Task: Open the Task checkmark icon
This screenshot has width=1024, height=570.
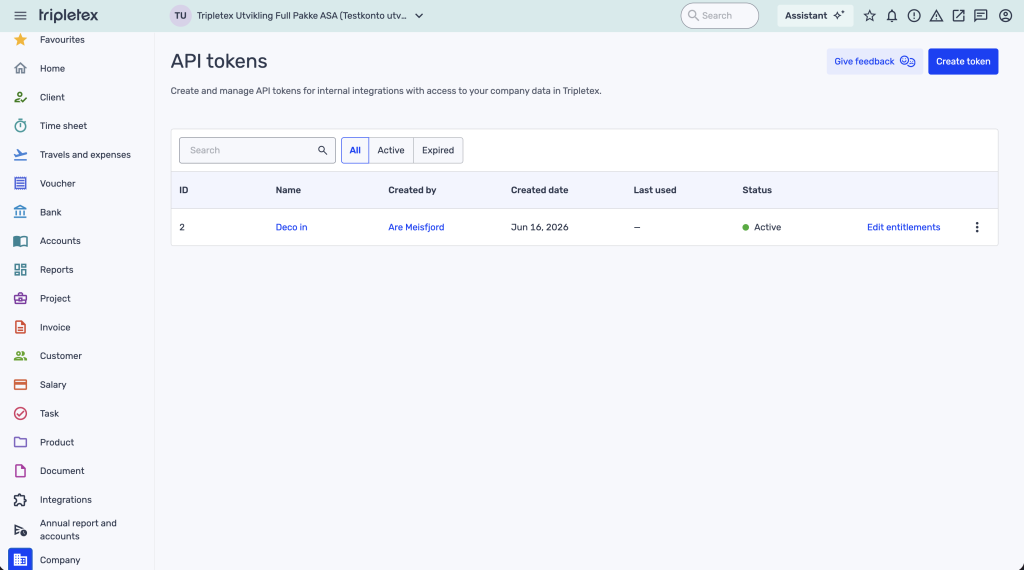Action: (x=20, y=413)
